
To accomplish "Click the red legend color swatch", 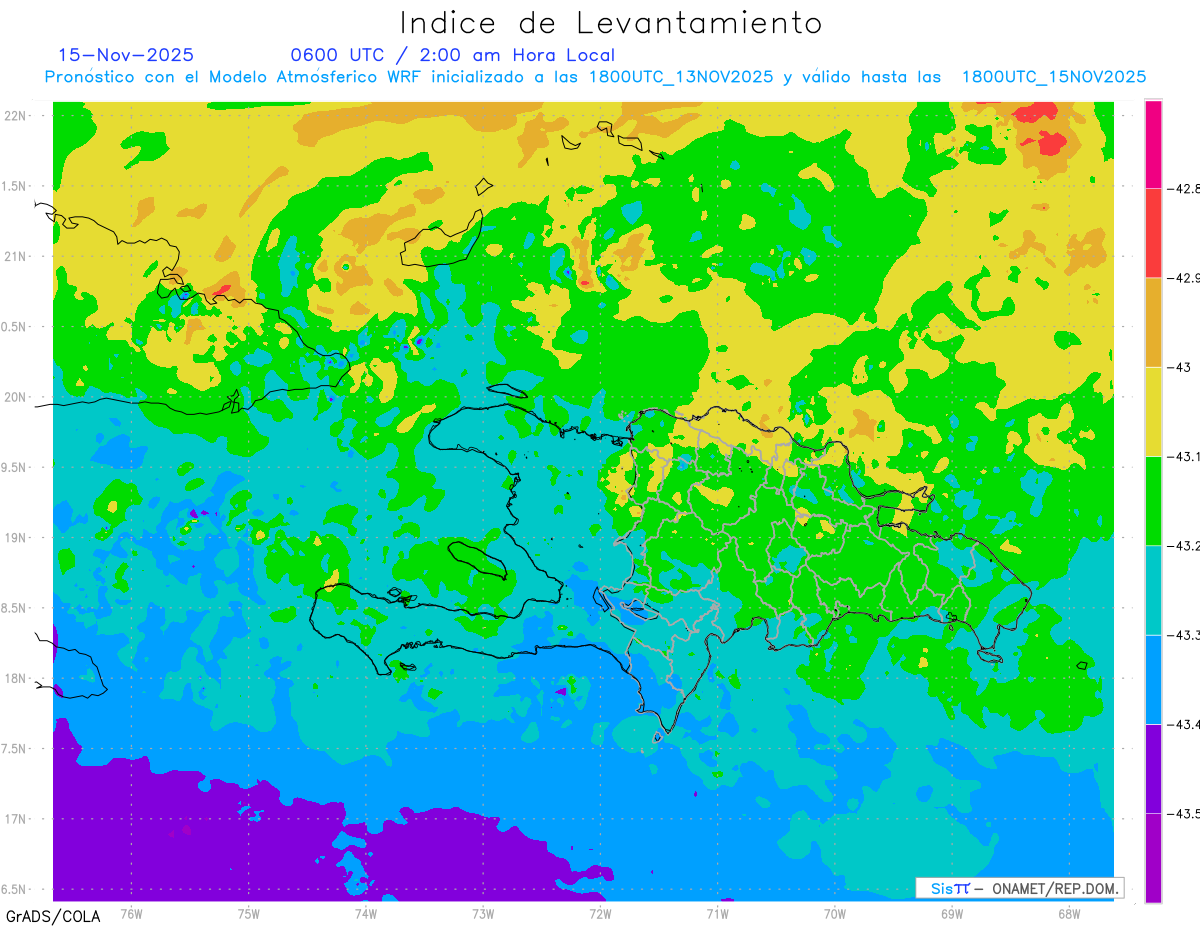I will click(x=1153, y=232).
